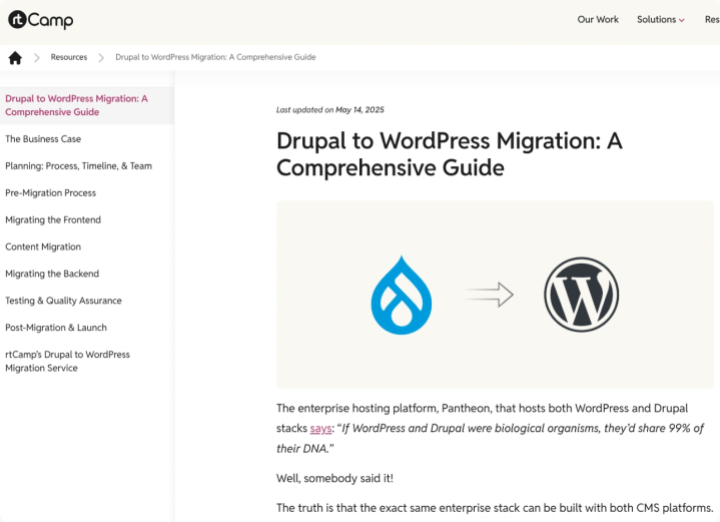Click the rtCamp logo
Screen dimensions: 720x522
40,19
